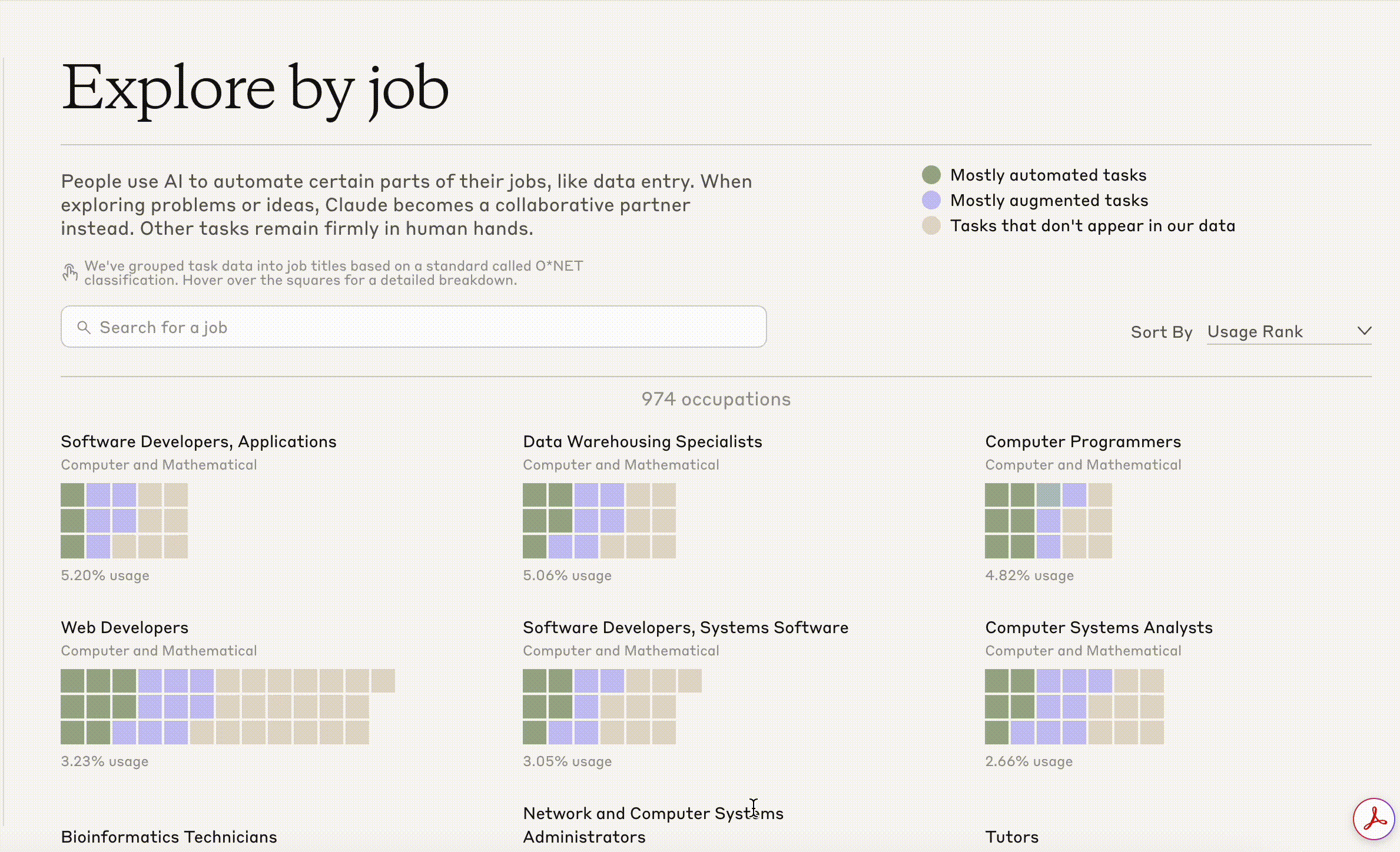Click first green square of Web Developers grid

click(x=72, y=681)
